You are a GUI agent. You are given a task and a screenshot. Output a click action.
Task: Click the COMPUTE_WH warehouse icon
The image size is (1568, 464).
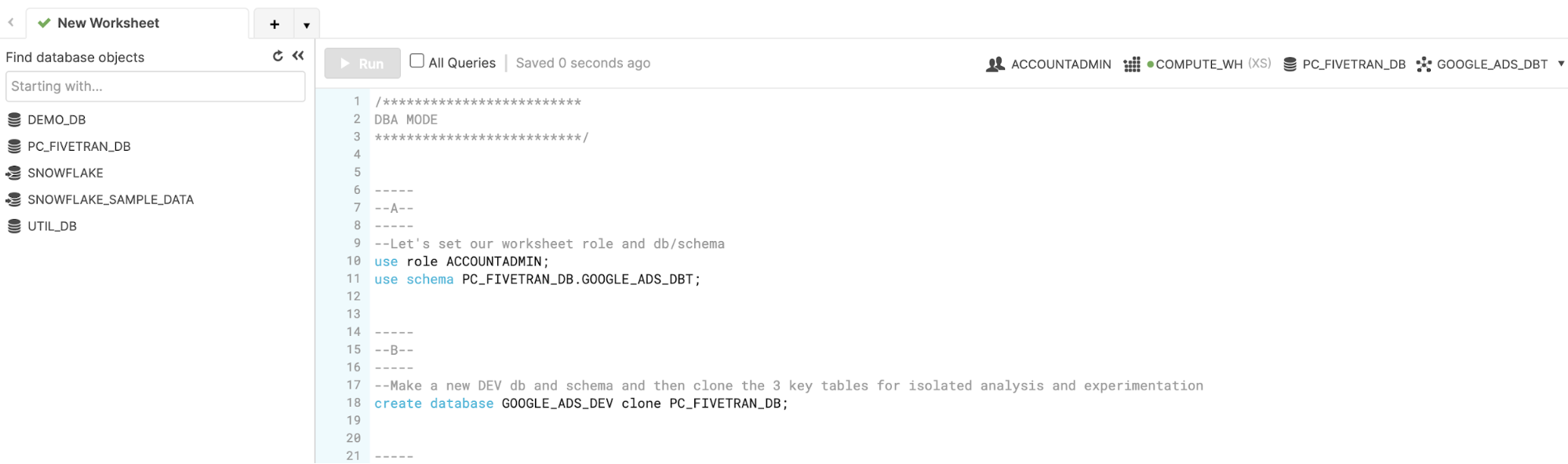[x=1131, y=64]
